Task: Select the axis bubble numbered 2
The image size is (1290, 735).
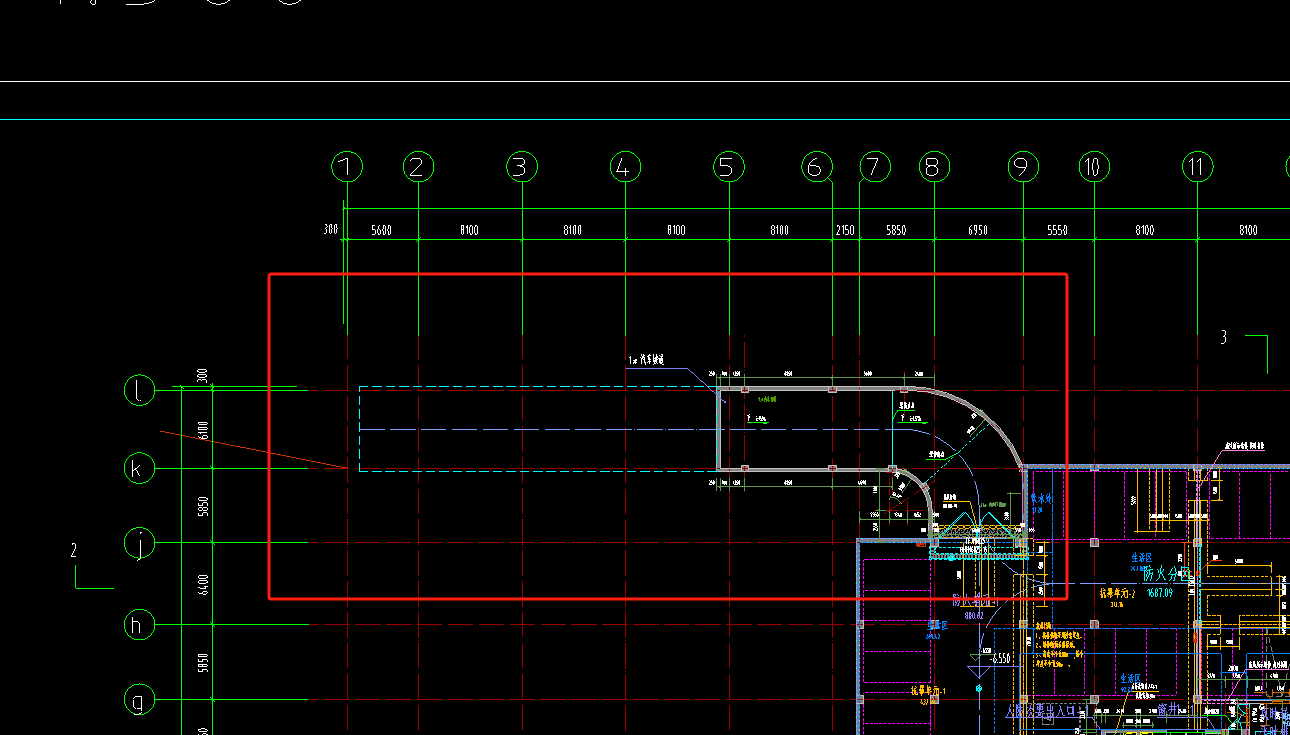Action: click(418, 167)
